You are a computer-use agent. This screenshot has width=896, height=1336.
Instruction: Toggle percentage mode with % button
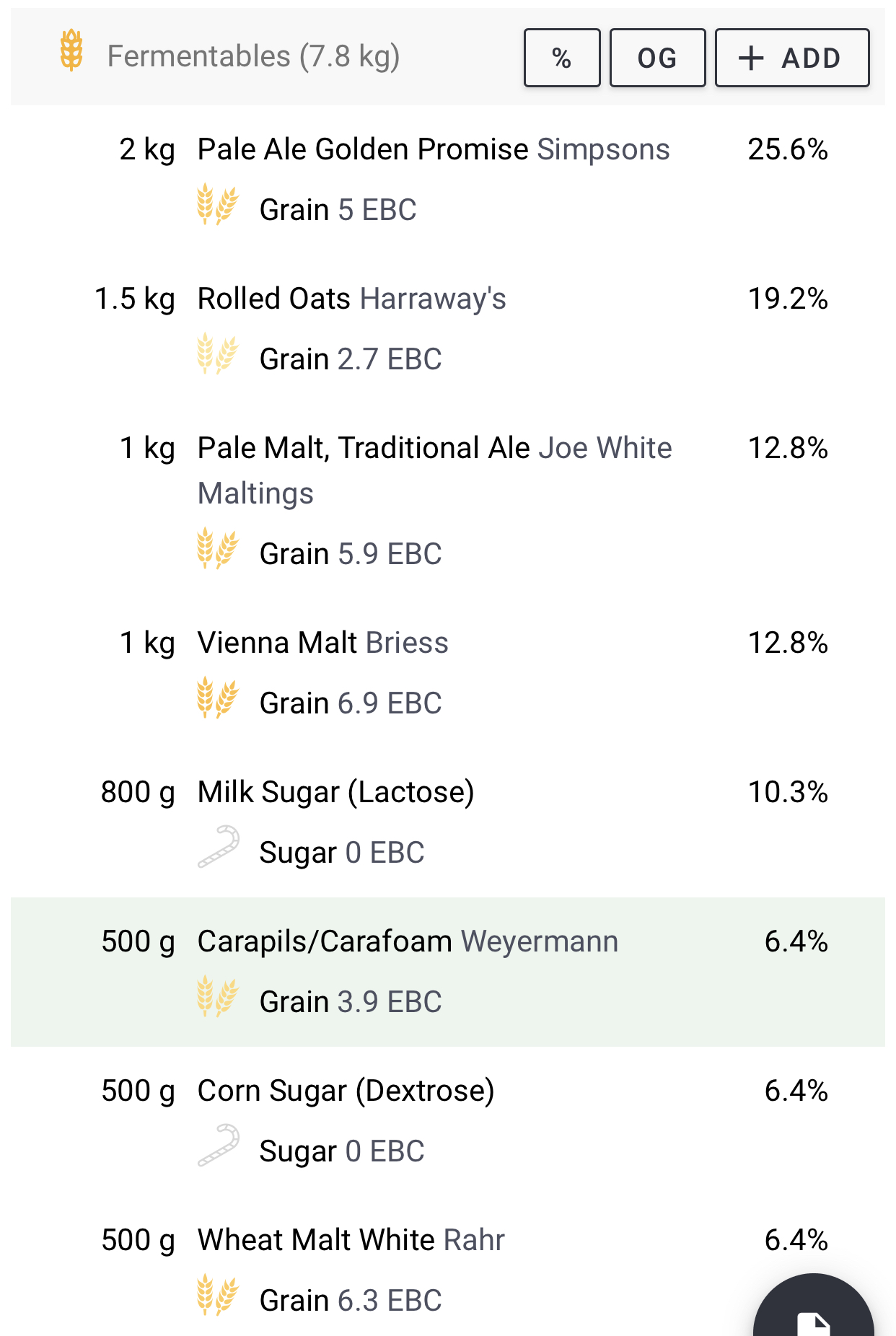(x=562, y=58)
